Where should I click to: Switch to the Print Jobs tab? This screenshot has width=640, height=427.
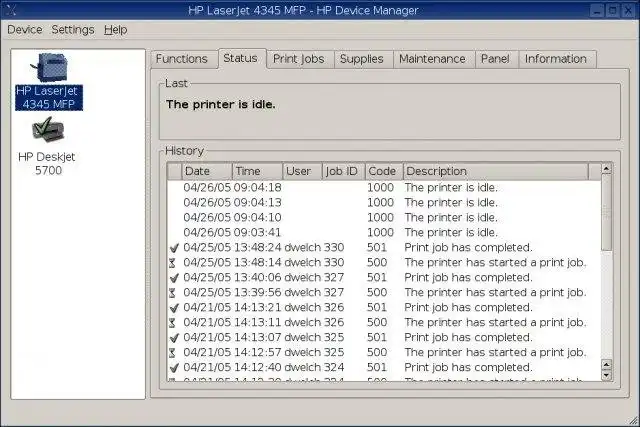299,59
